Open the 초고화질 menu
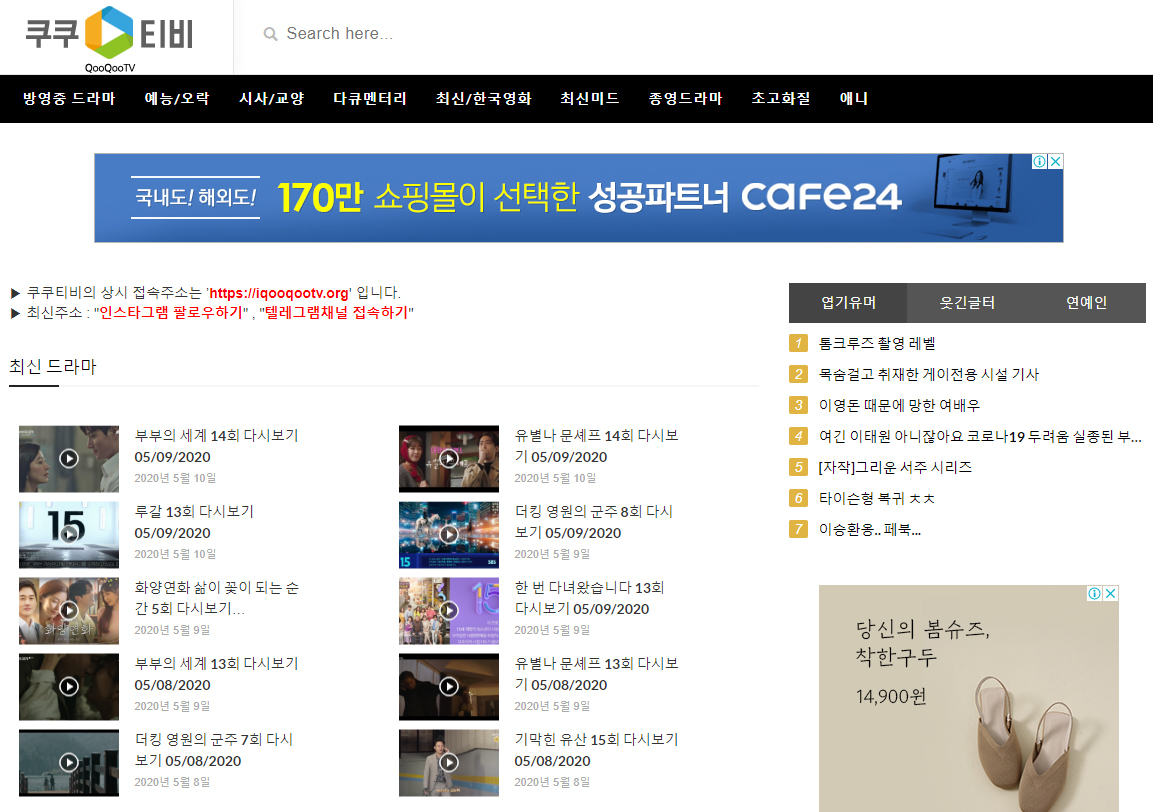Image resolution: width=1153 pixels, height=812 pixels. click(781, 99)
